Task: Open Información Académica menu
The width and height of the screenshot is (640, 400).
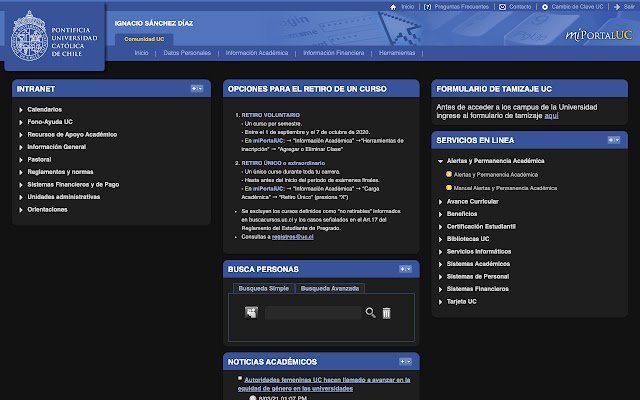Action: 257,53
